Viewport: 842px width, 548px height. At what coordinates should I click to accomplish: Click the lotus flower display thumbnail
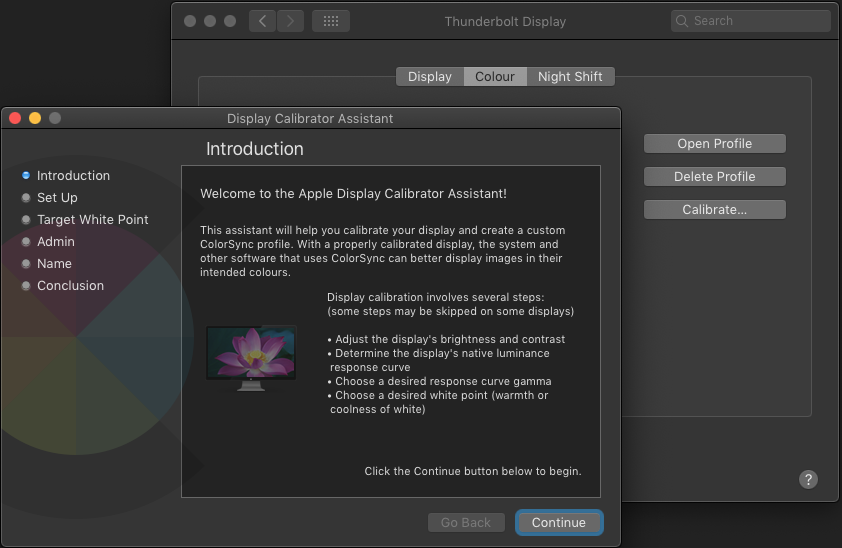point(251,358)
